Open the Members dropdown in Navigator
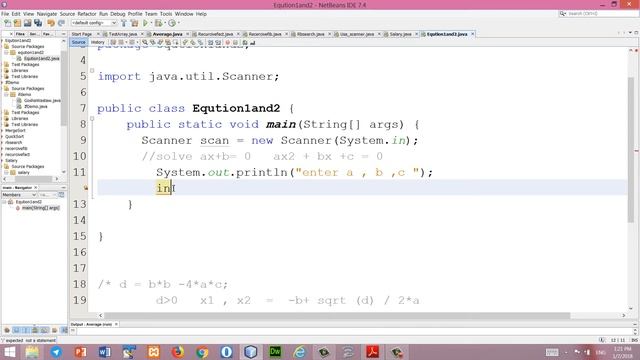640x360 pixels. (19, 195)
